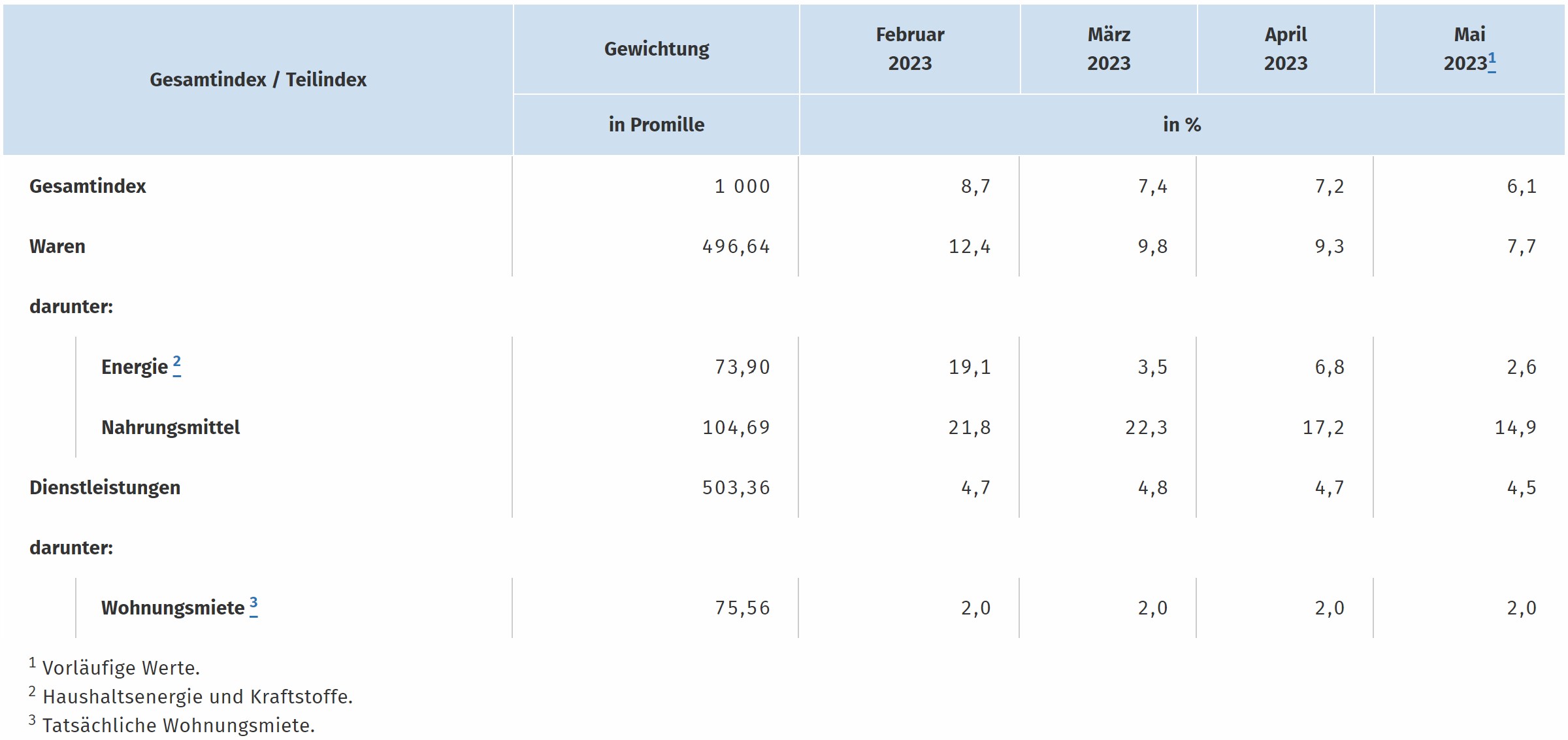Click the 'Vorläufige Werte' footnote text
This screenshot has width=1568, height=740.
click(x=121, y=668)
